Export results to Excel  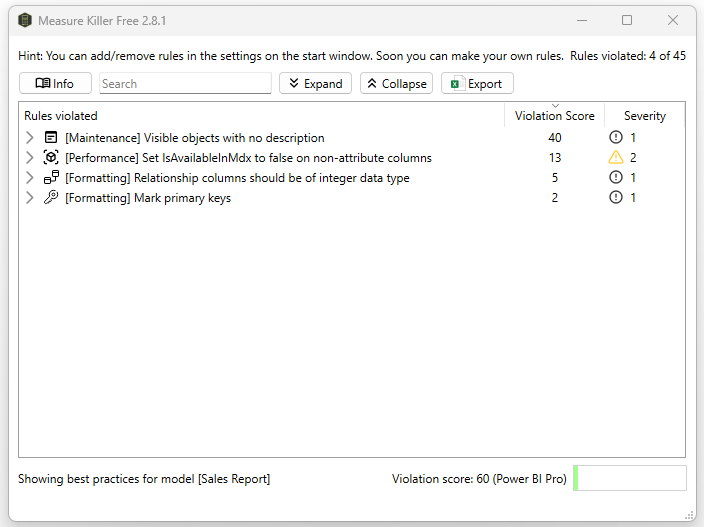477,84
